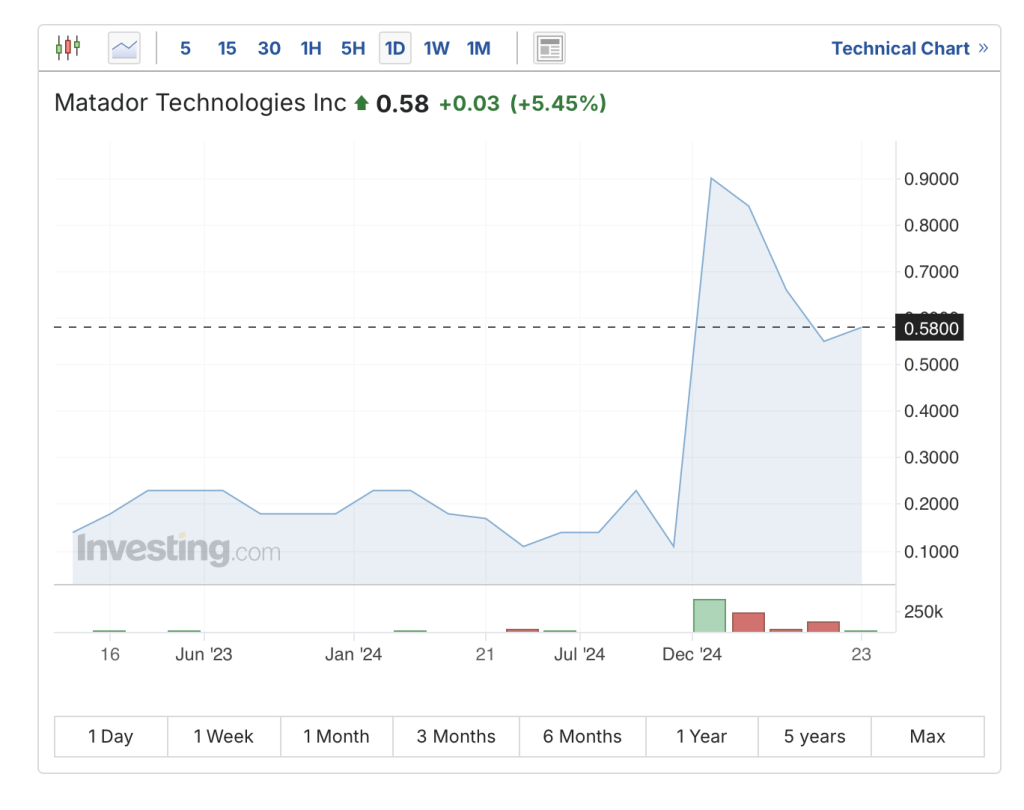Select the 1D interval
This screenshot has width=1024, height=810.
pos(395,48)
